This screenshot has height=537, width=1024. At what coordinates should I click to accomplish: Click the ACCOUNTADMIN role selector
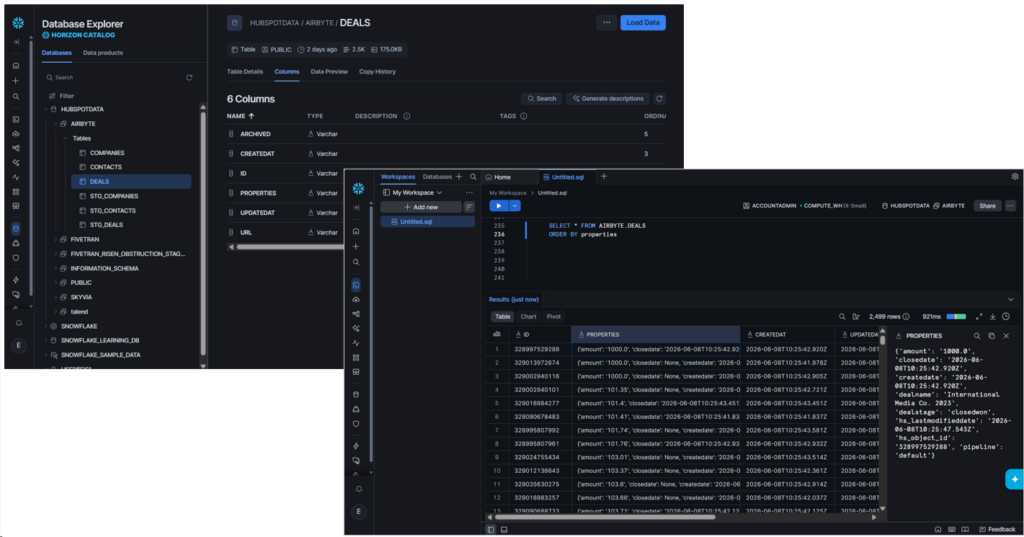[769, 206]
